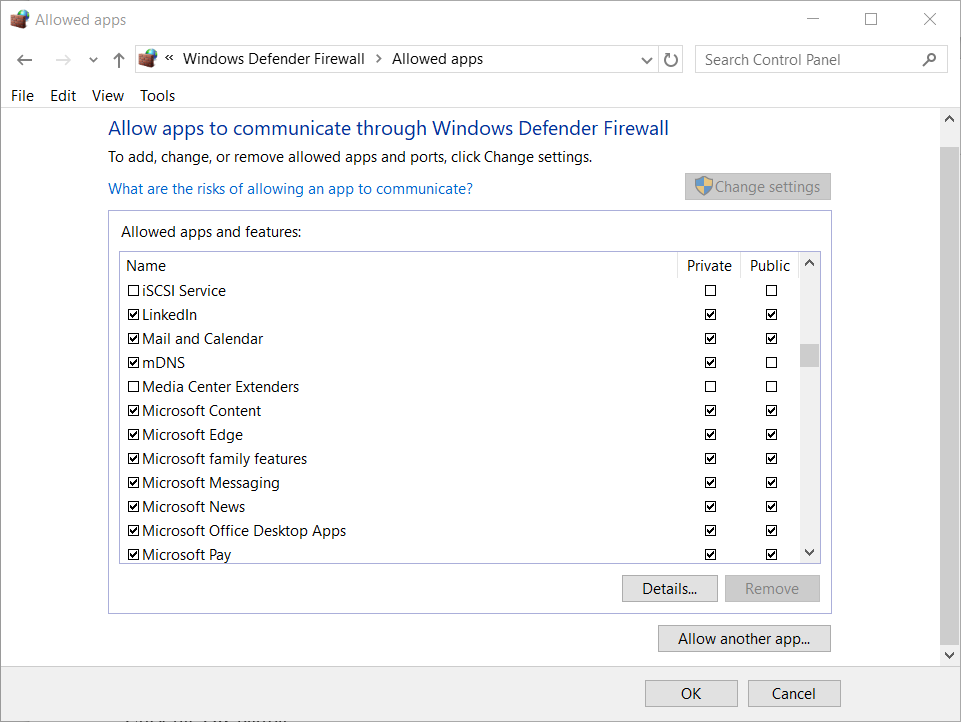Toggle the Mail and Calendar name checkbox

tap(133, 338)
